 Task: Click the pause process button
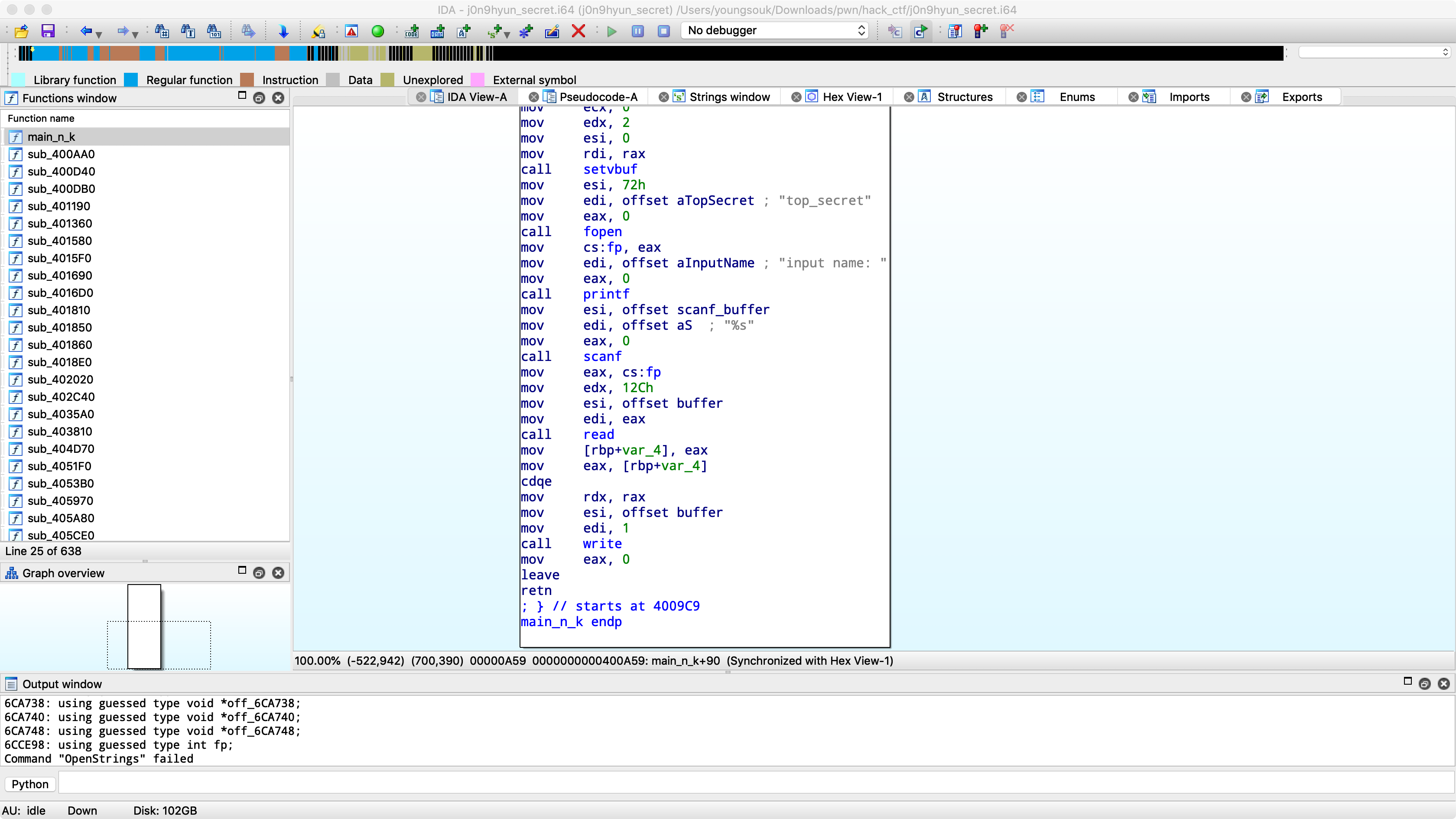coord(637,31)
